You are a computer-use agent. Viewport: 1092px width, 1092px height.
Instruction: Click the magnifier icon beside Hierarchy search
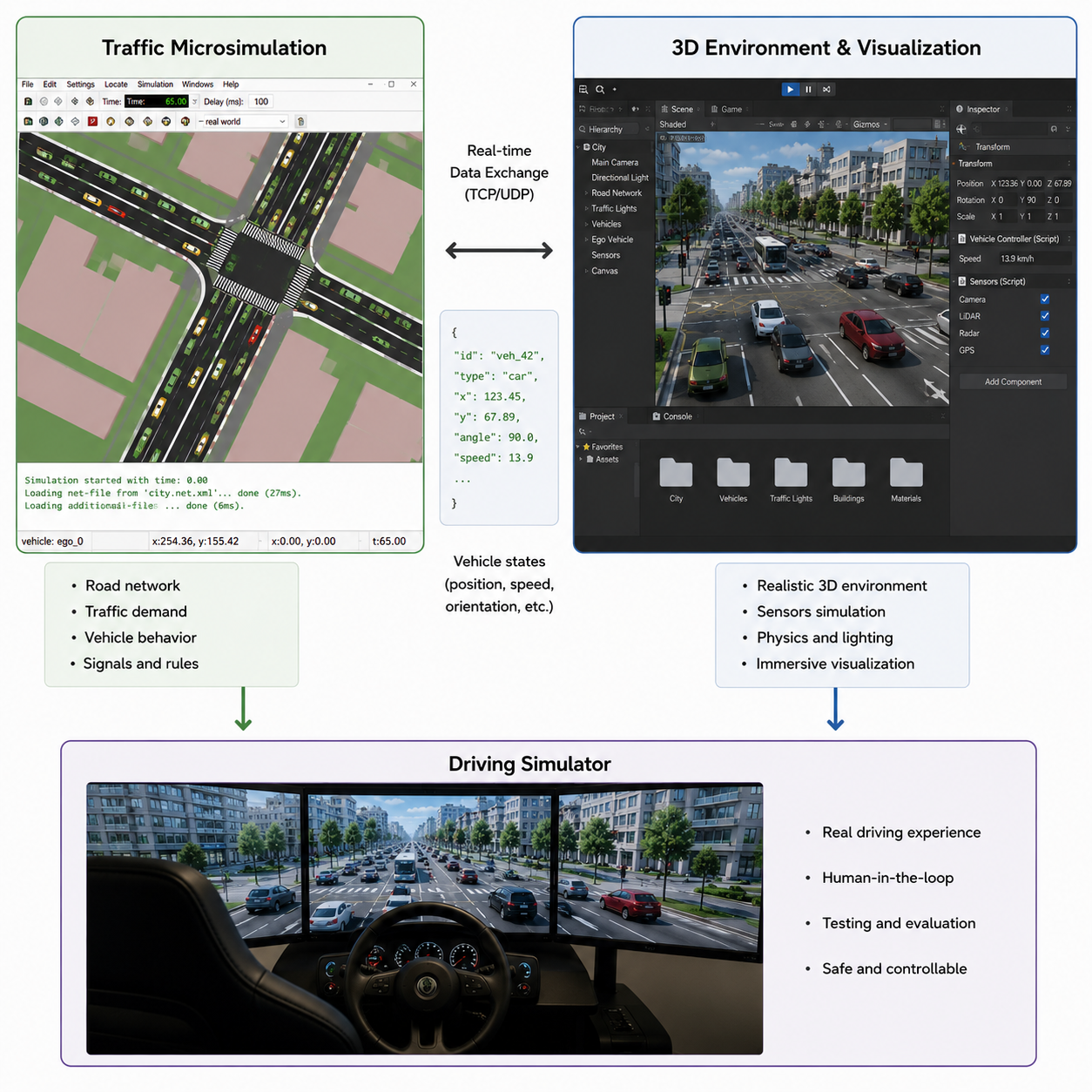coord(583,129)
